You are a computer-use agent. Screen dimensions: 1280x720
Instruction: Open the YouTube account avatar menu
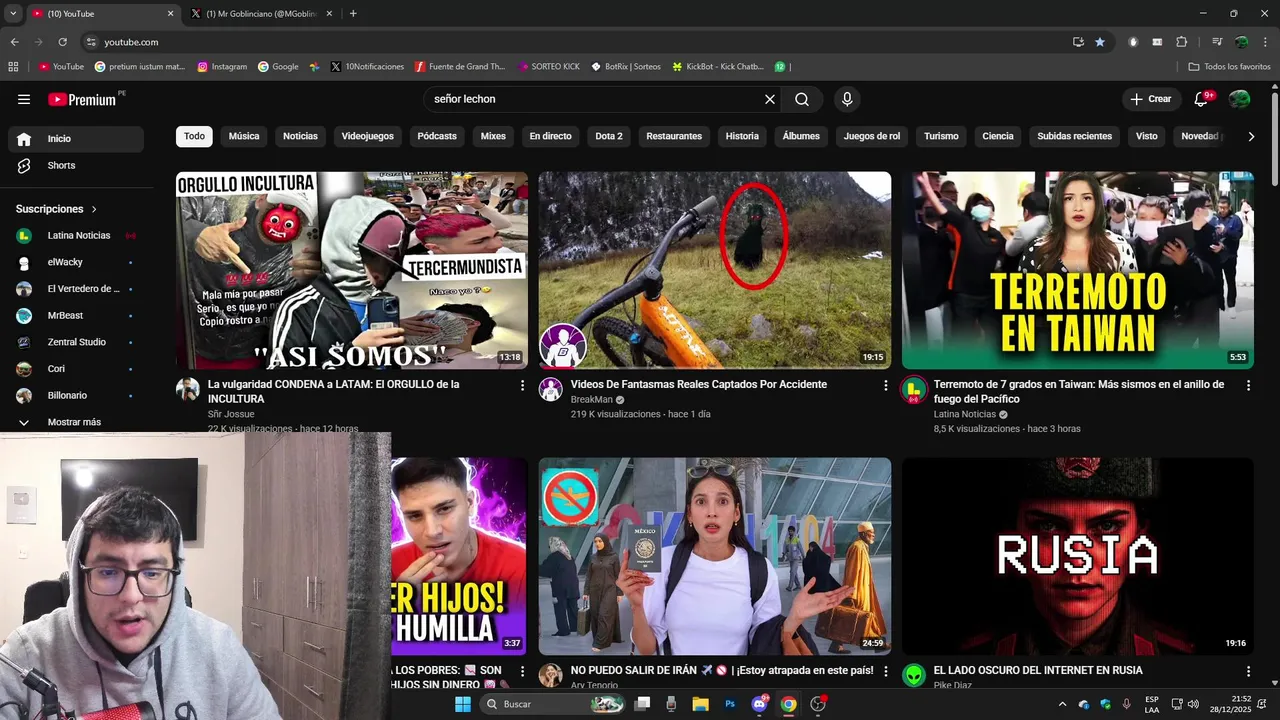(x=1239, y=99)
